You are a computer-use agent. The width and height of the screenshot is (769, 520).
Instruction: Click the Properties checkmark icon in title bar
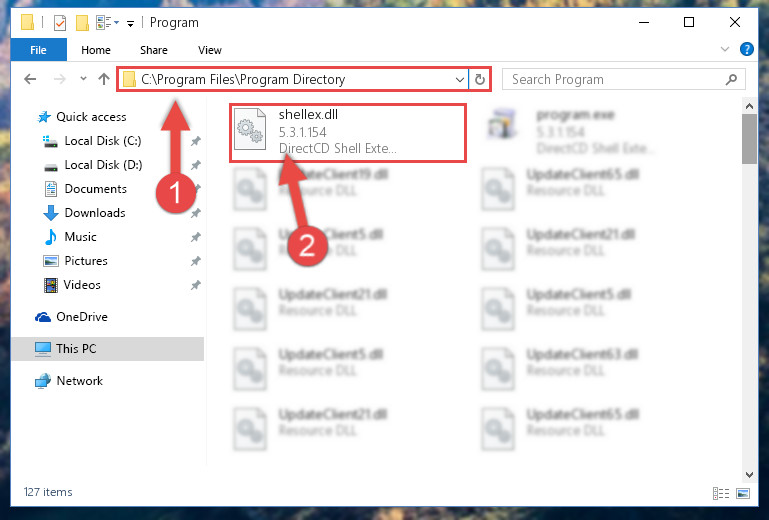60,23
